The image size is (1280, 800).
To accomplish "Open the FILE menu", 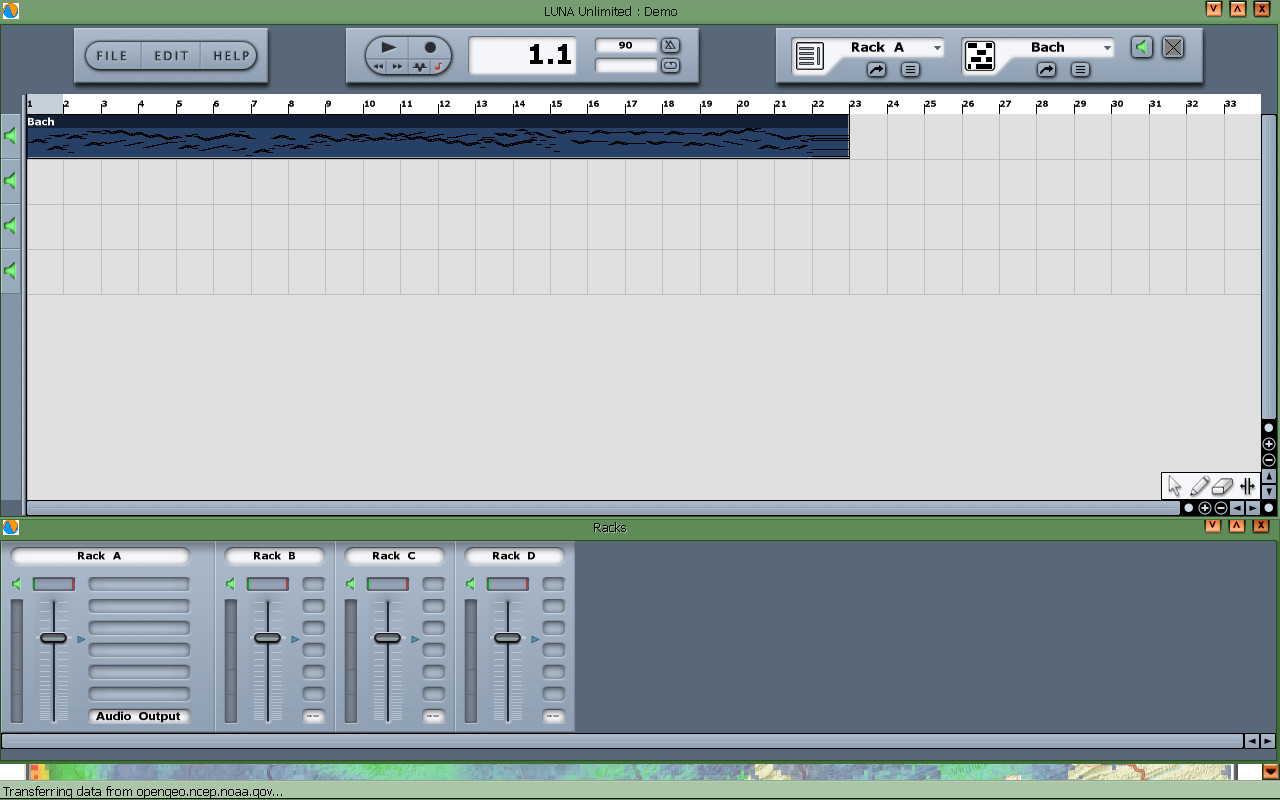I will (x=112, y=56).
